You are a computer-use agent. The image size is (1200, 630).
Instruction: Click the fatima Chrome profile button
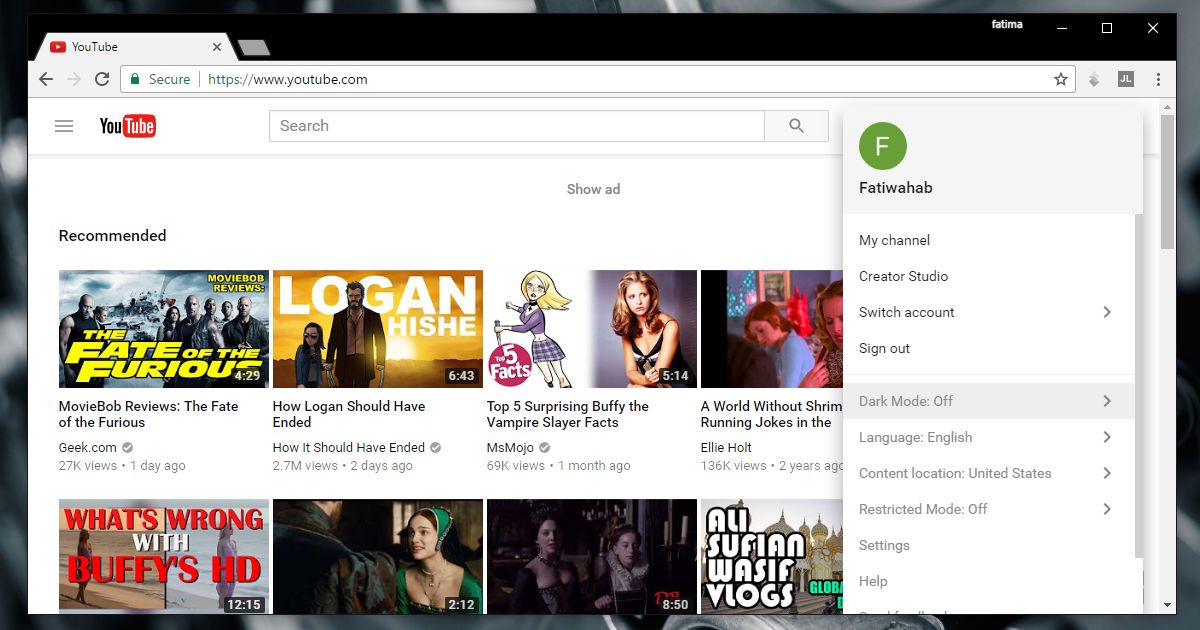(x=1007, y=25)
